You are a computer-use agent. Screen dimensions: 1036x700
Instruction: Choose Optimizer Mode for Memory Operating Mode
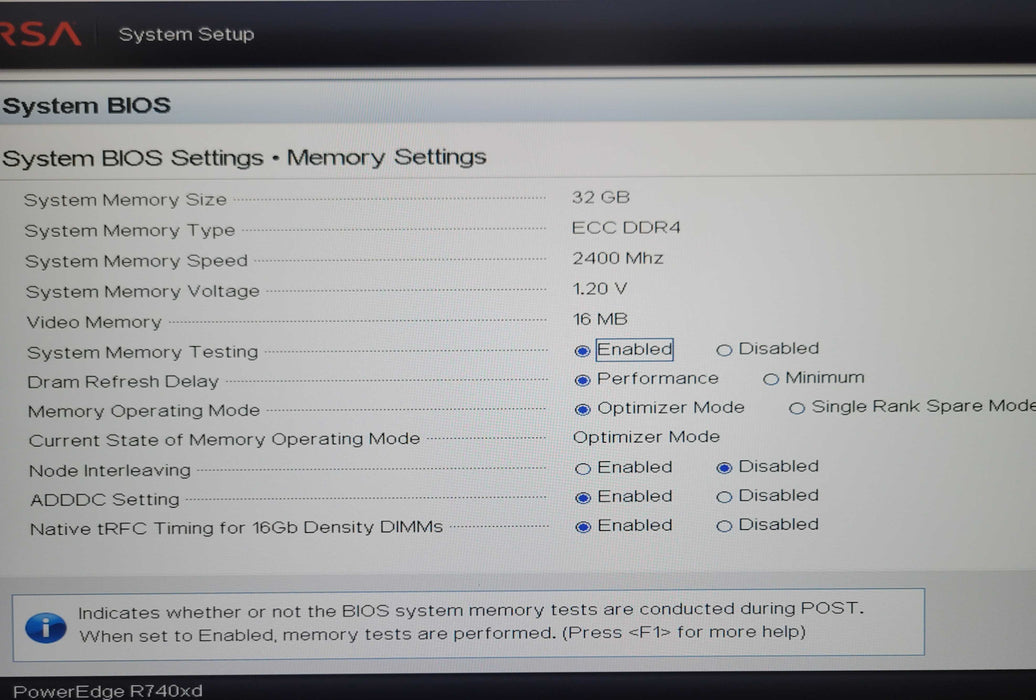(x=583, y=409)
